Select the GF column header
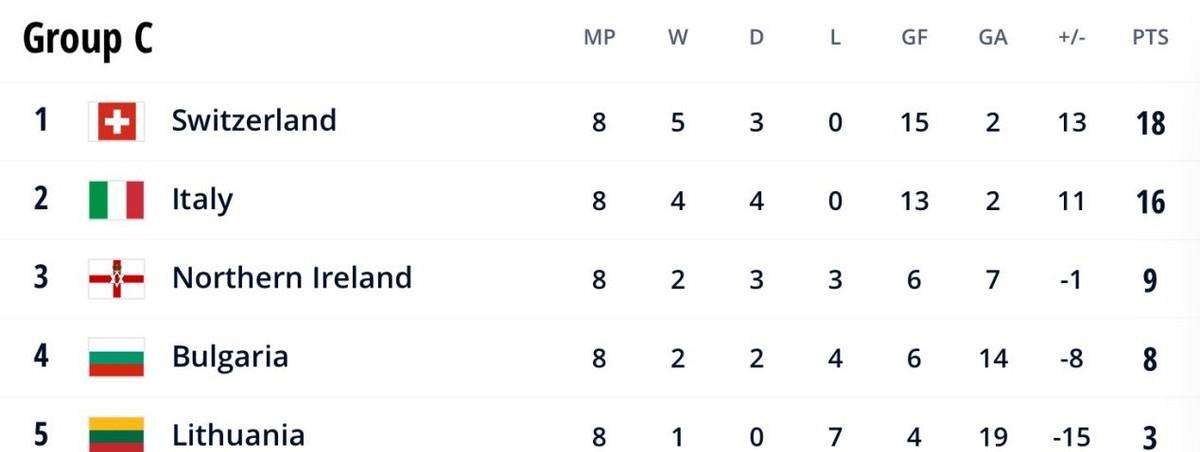Screen dimensions: 1200x452 914,38
